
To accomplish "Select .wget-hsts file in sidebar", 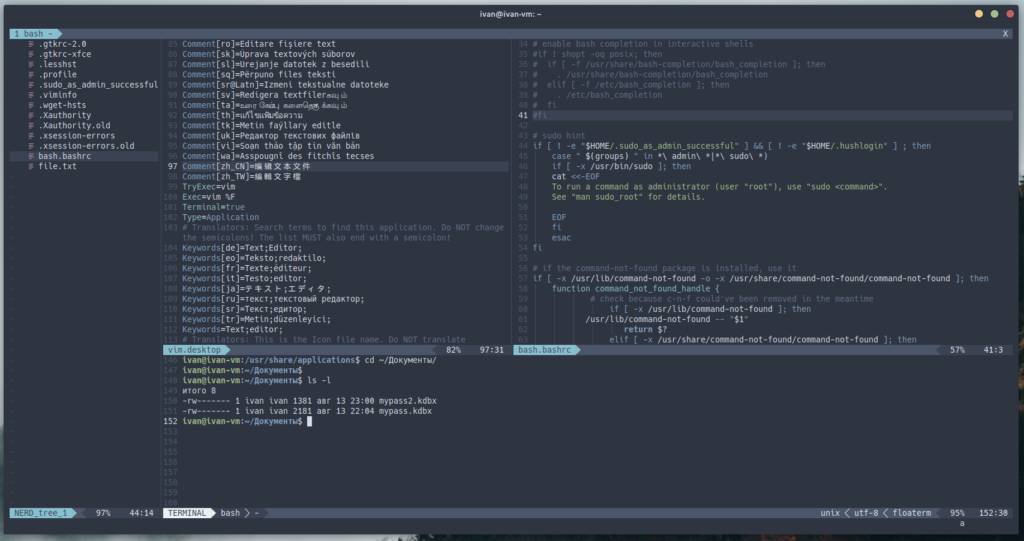I will tap(62, 105).
